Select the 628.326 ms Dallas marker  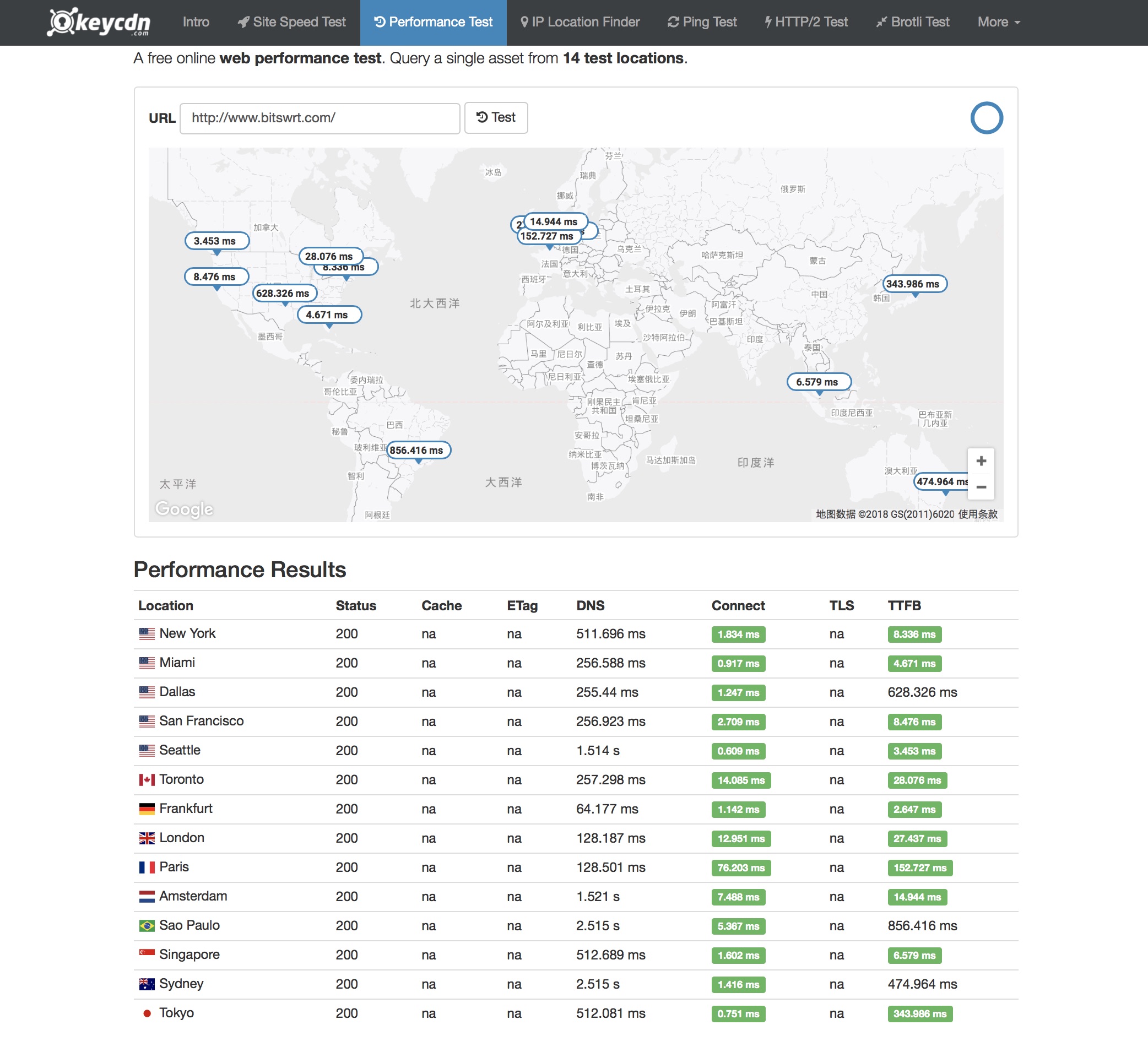[284, 293]
